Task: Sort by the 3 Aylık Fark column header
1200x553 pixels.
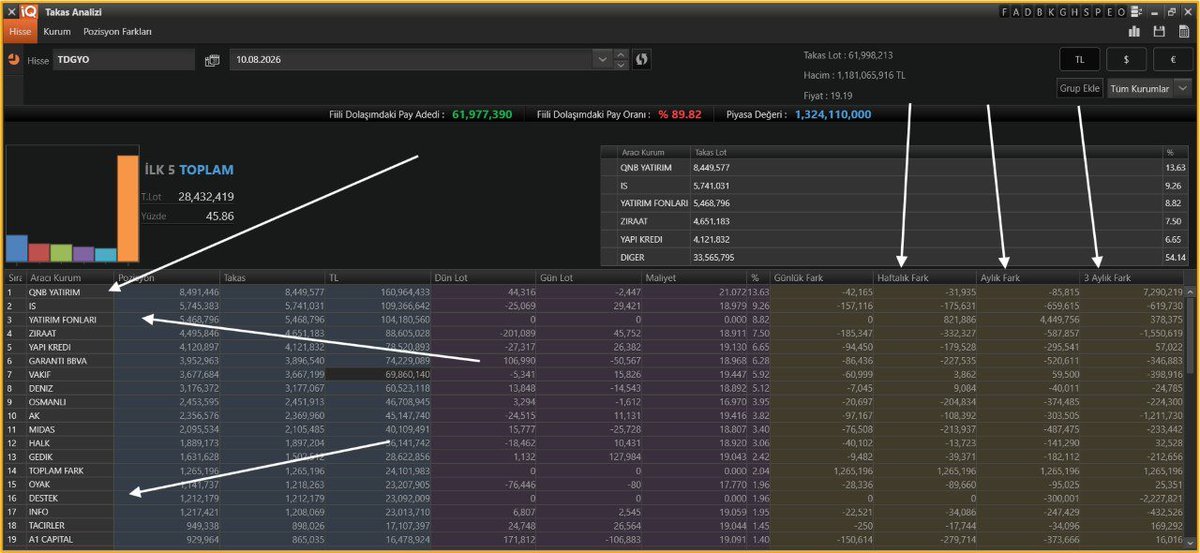Action: tap(1133, 277)
